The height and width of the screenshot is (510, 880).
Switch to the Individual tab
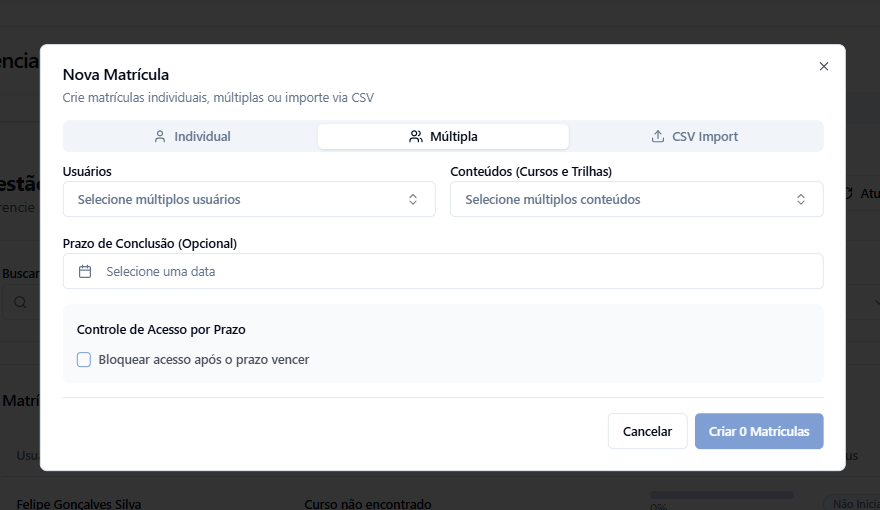[x=191, y=136]
